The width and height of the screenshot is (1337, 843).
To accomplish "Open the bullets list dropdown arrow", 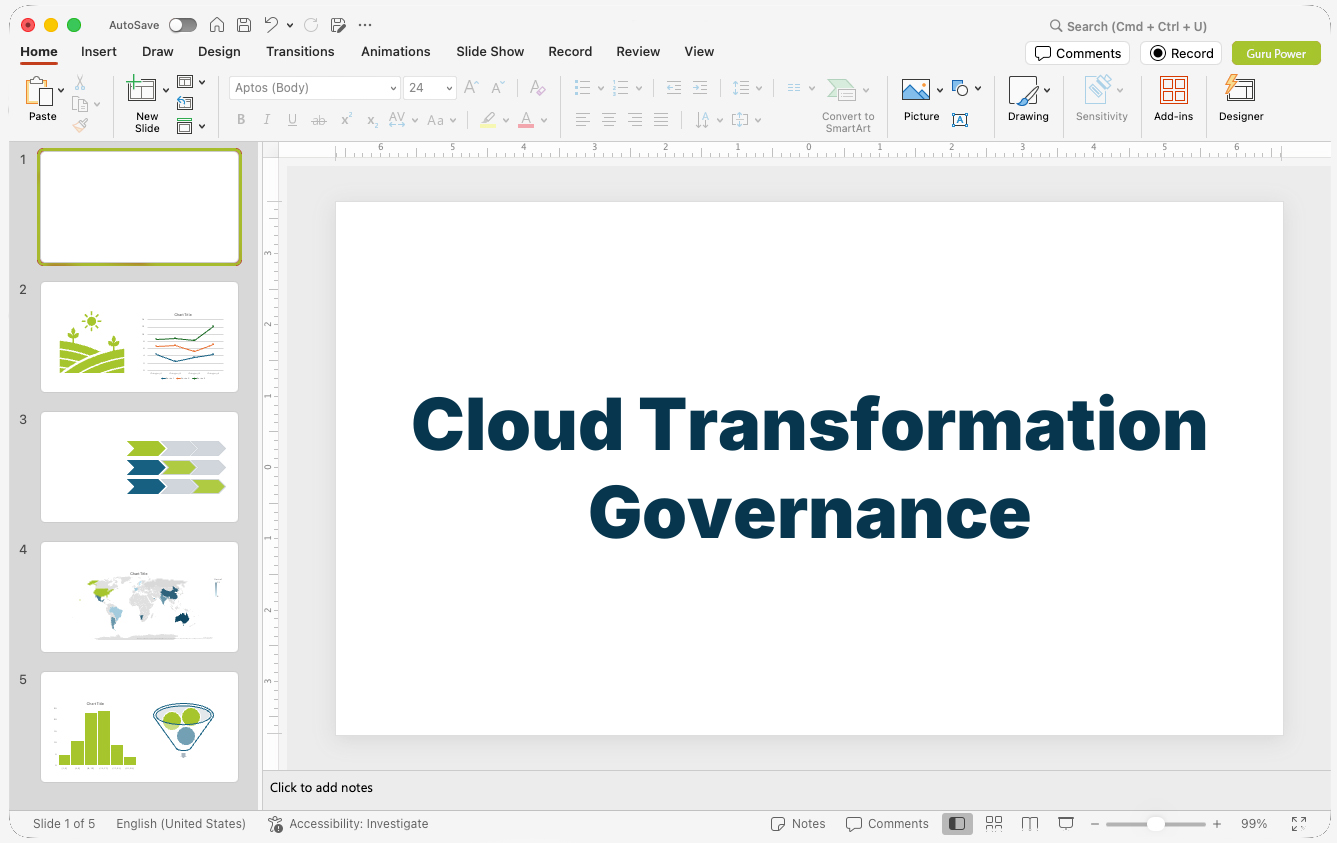I will pos(600,88).
